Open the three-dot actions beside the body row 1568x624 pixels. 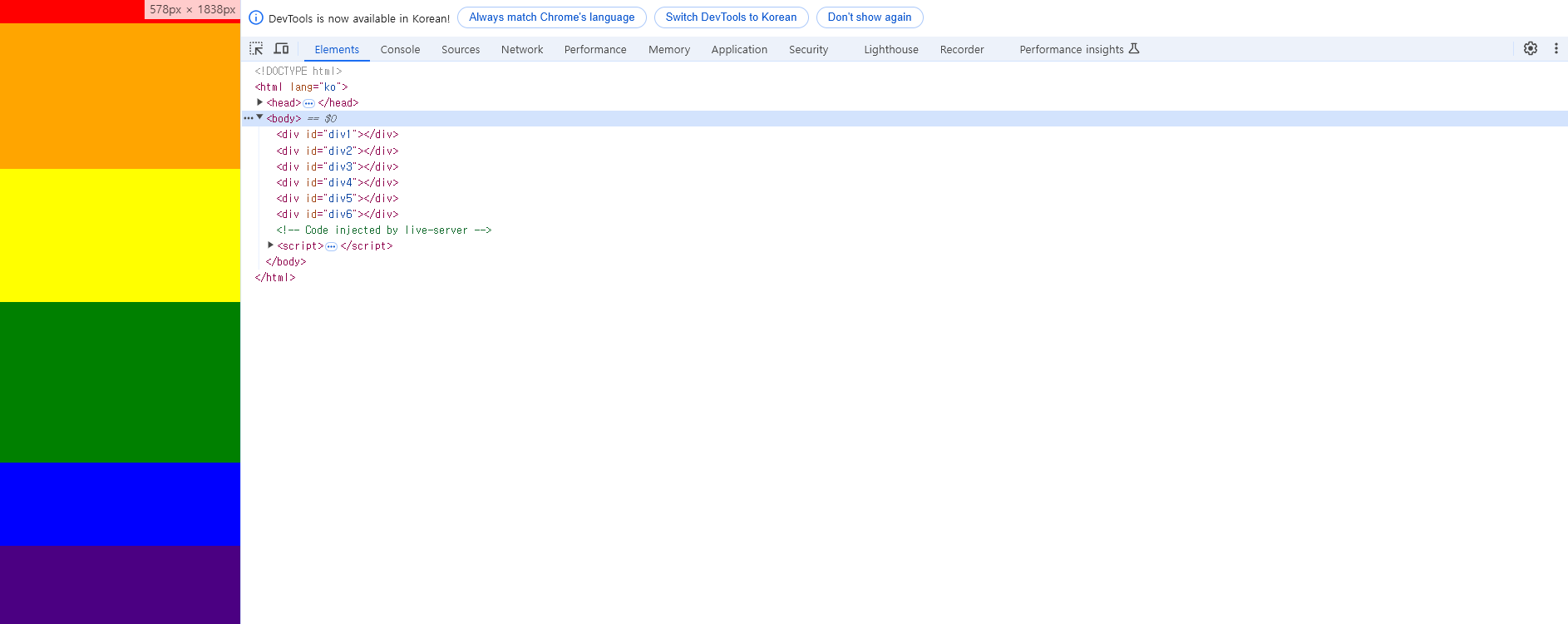(248, 118)
